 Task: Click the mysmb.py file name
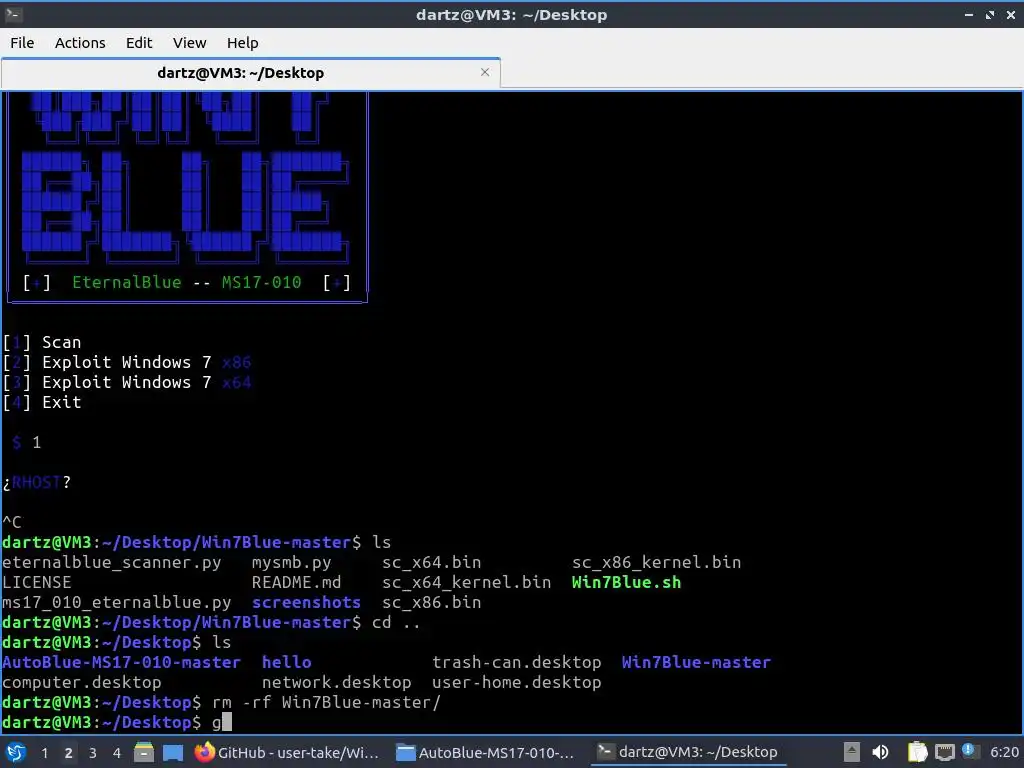tap(291, 562)
